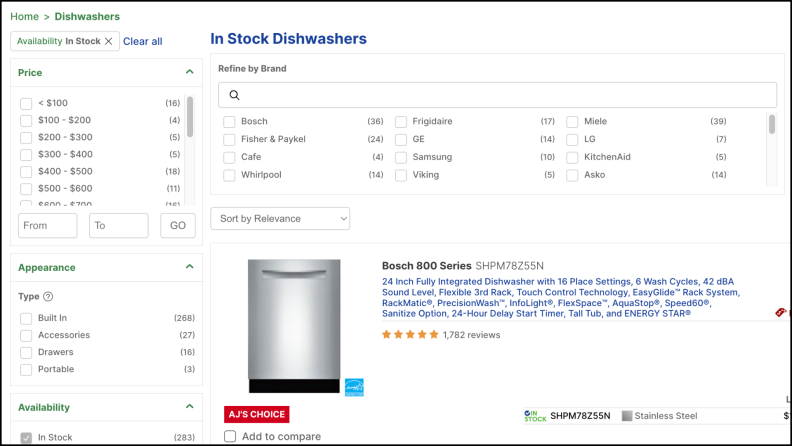Viewport: 792px width, 446px height.
Task: Select the Samsung brand checkbox
Action: tap(401, 158)
